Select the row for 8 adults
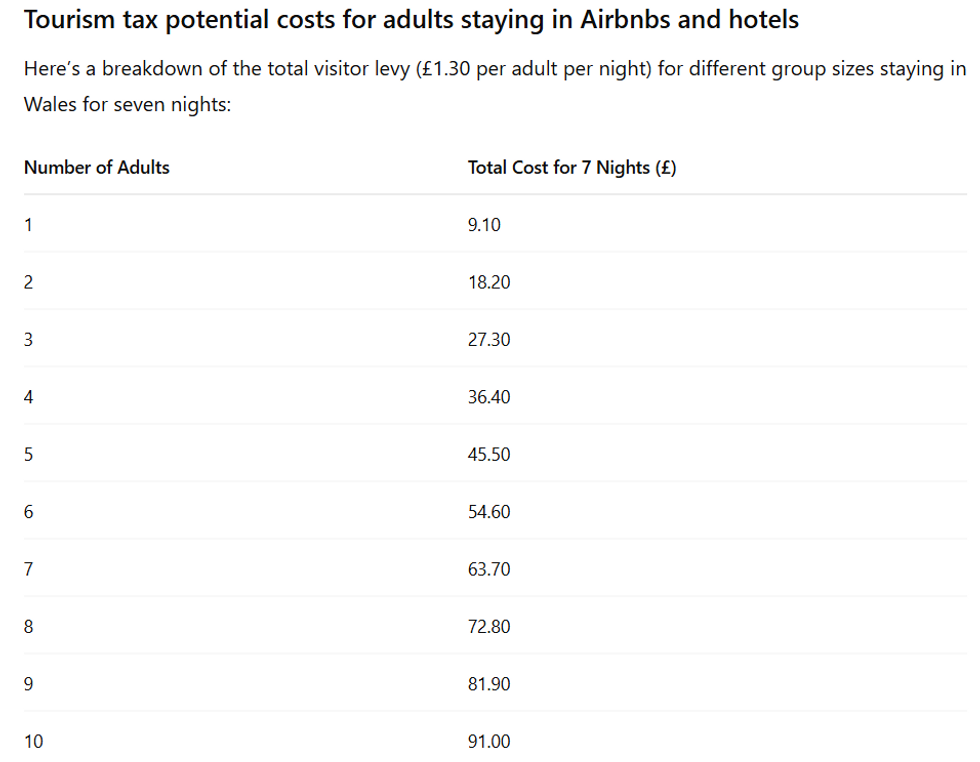980x762 pixels. 28,627
